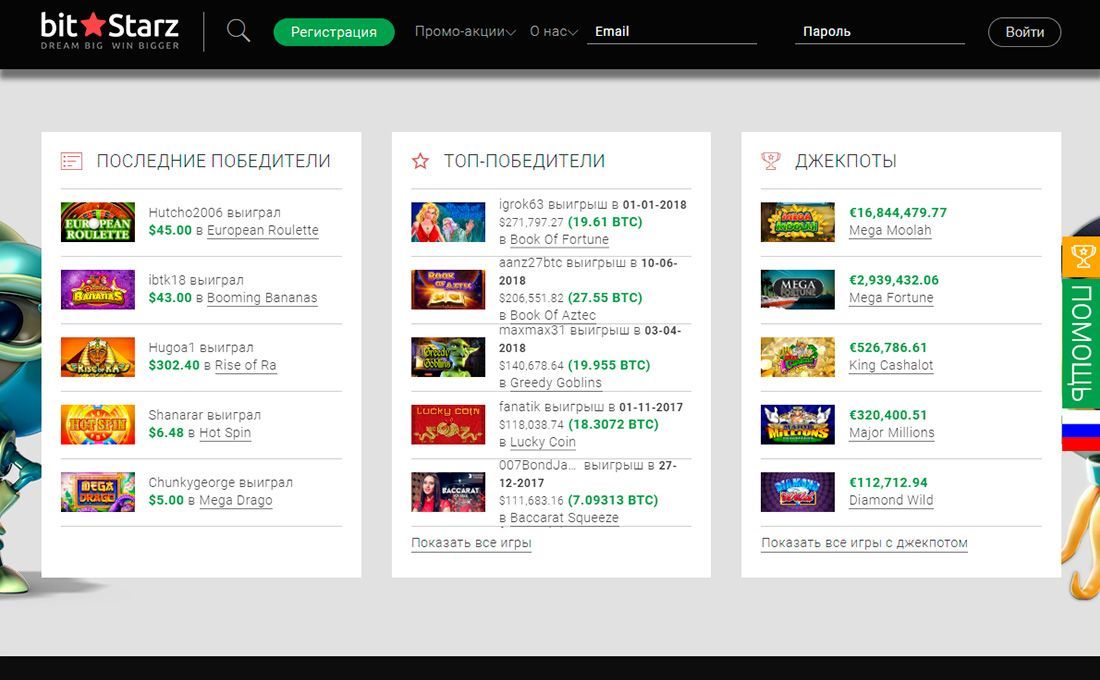Open the Greedy Goblins link
The image size is (1100, 680).
point(556,382)
